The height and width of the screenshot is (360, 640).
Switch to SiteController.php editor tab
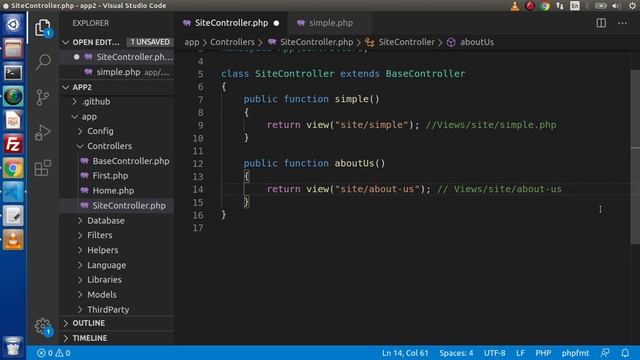point(231,23)
